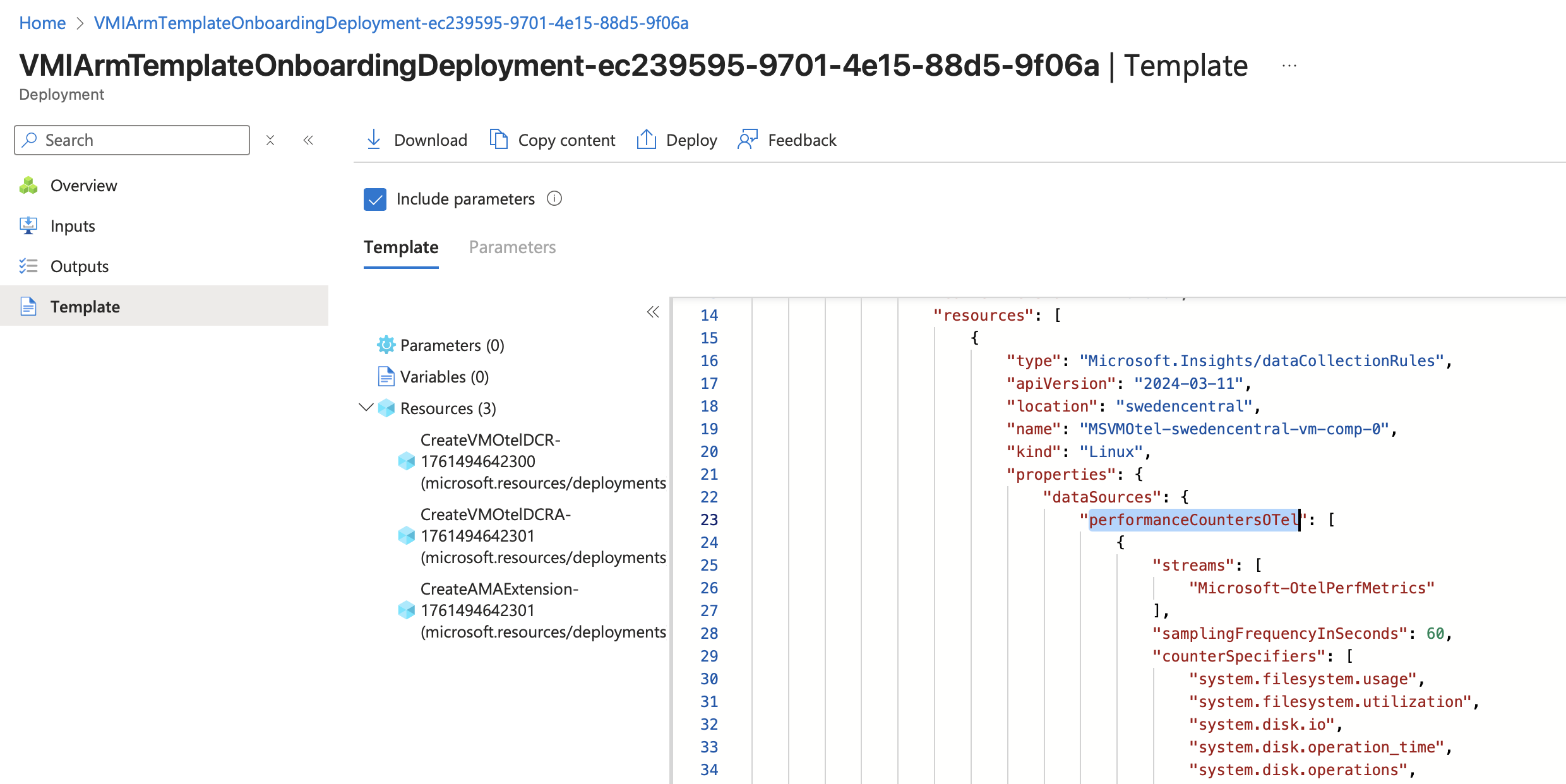
Task: Navigate to Home via breadcrumb
Action: 42,23
